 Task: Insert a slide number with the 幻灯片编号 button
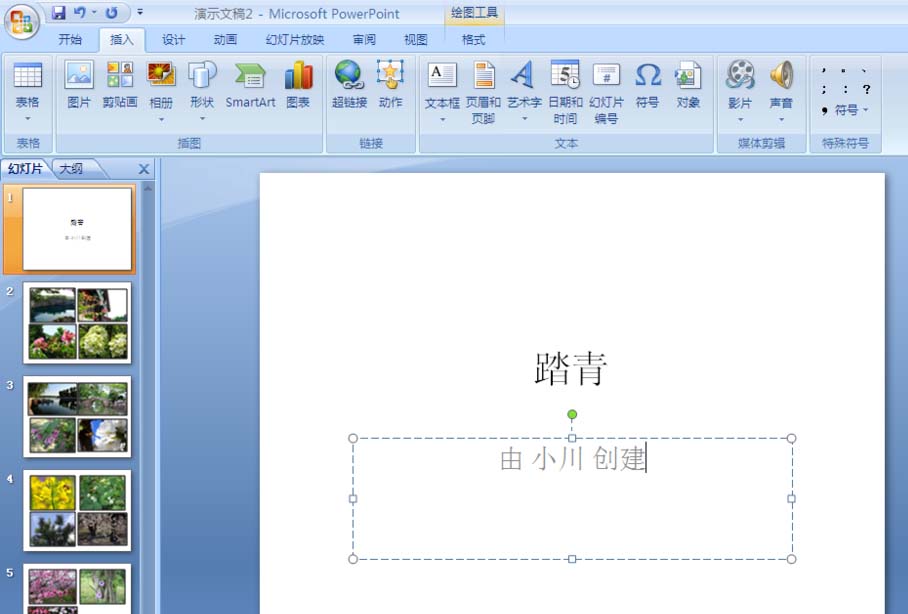[606, 93]
